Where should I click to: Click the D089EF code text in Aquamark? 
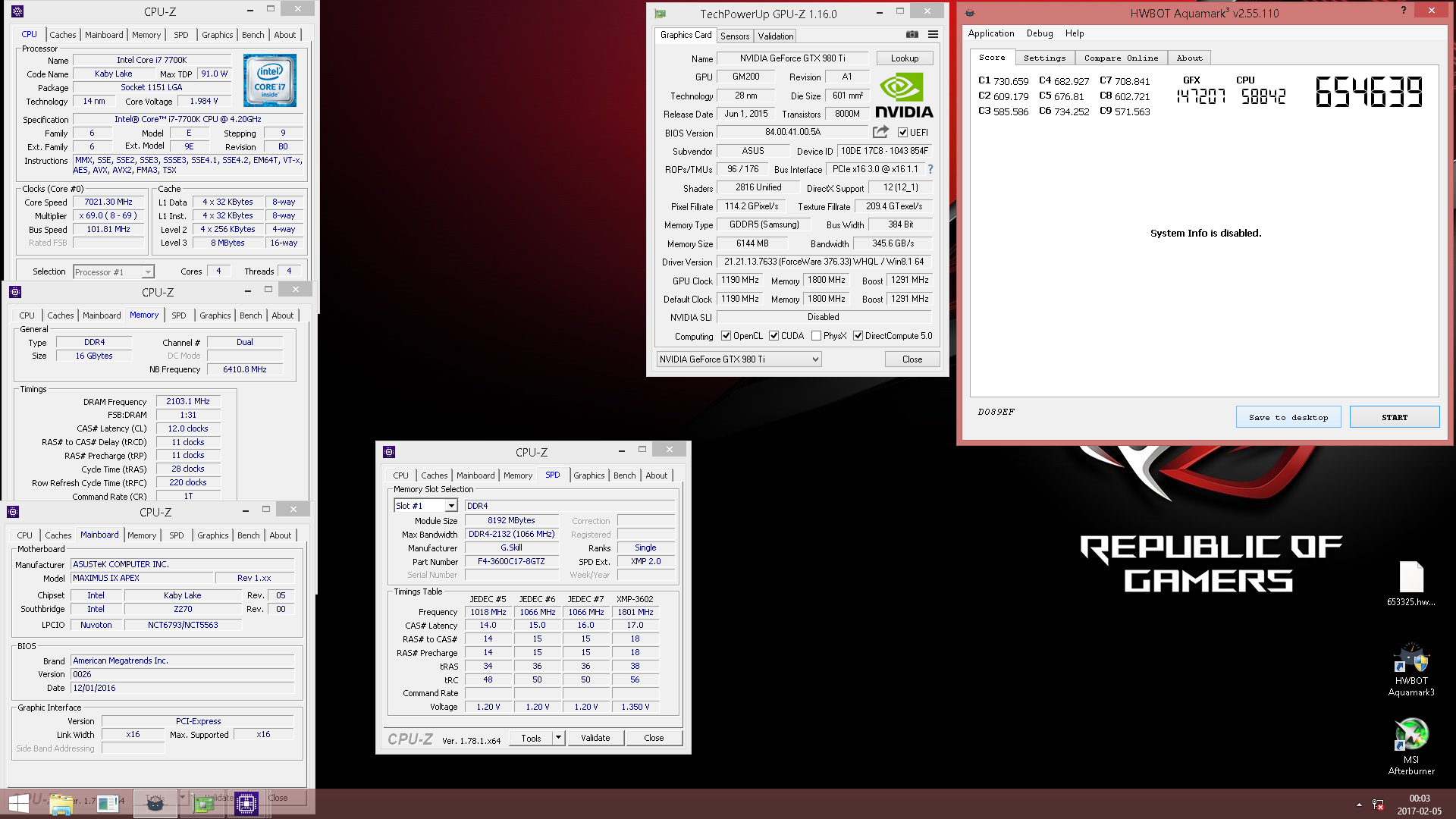coord(996,412)
